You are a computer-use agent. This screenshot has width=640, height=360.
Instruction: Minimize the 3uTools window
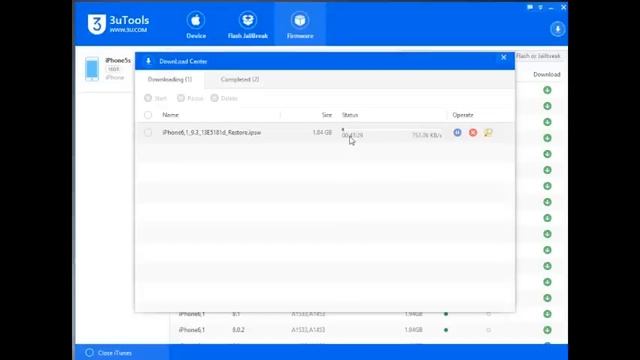click(x=551, y=8)
